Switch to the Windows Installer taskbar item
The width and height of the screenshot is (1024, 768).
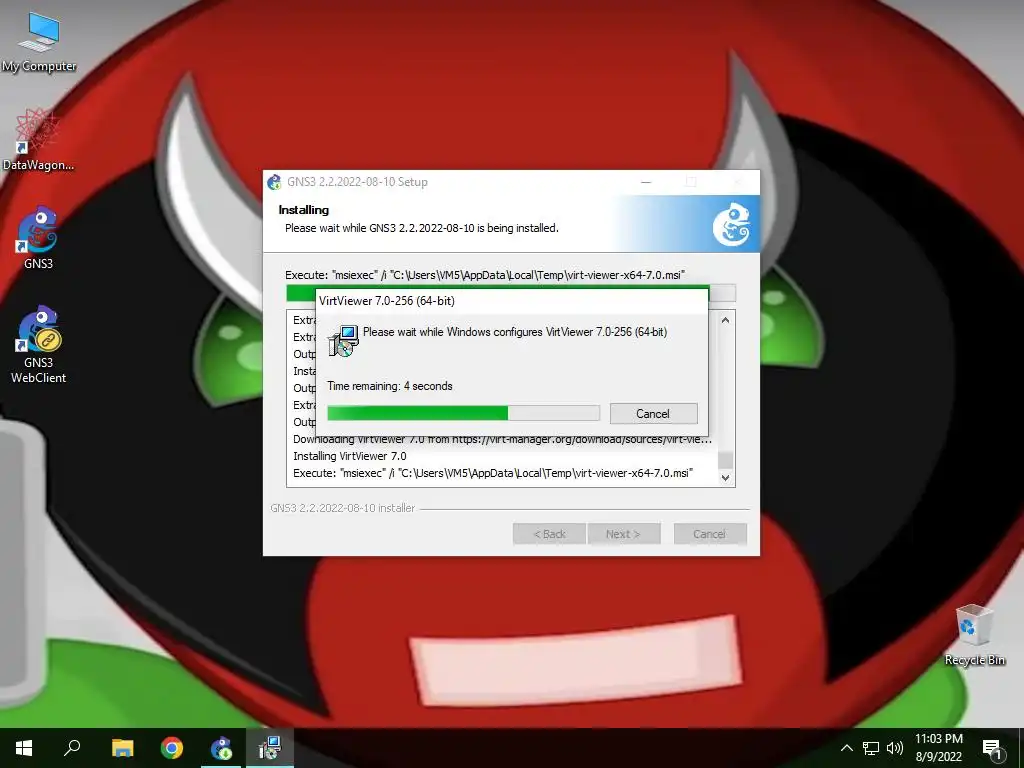pos(270,748)
